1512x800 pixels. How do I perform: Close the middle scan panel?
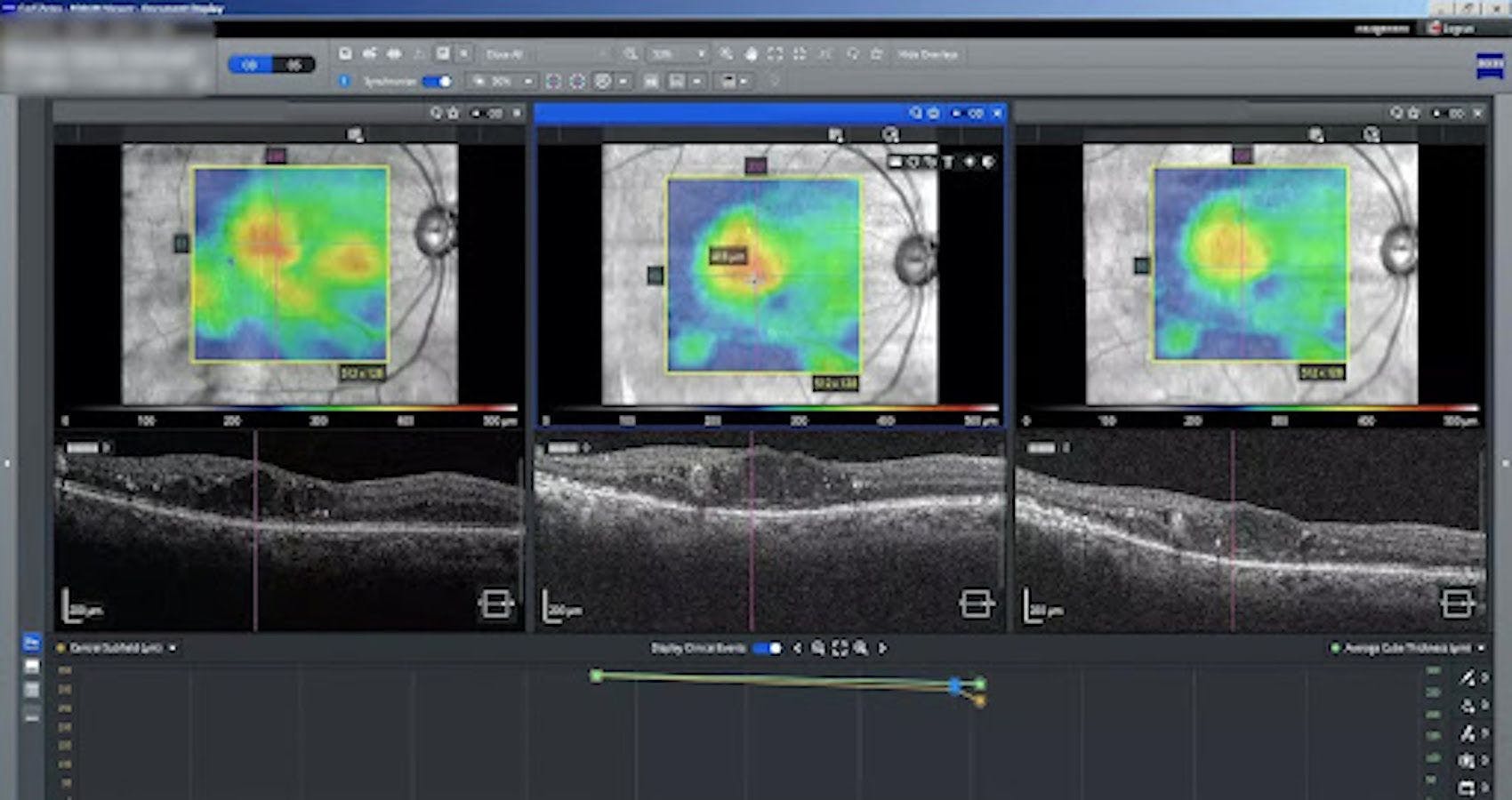997,113
